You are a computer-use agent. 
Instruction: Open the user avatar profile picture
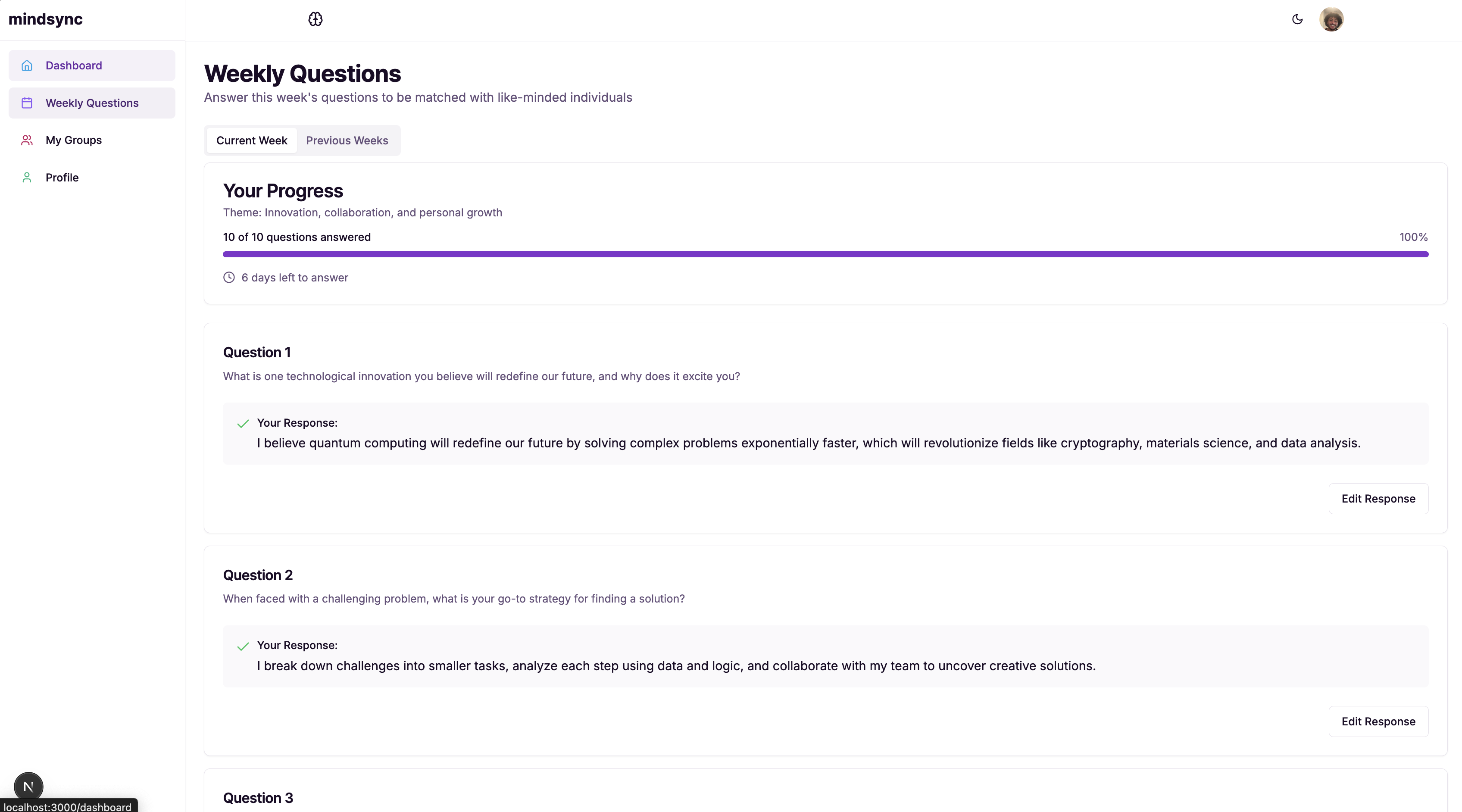point(1331,19)
